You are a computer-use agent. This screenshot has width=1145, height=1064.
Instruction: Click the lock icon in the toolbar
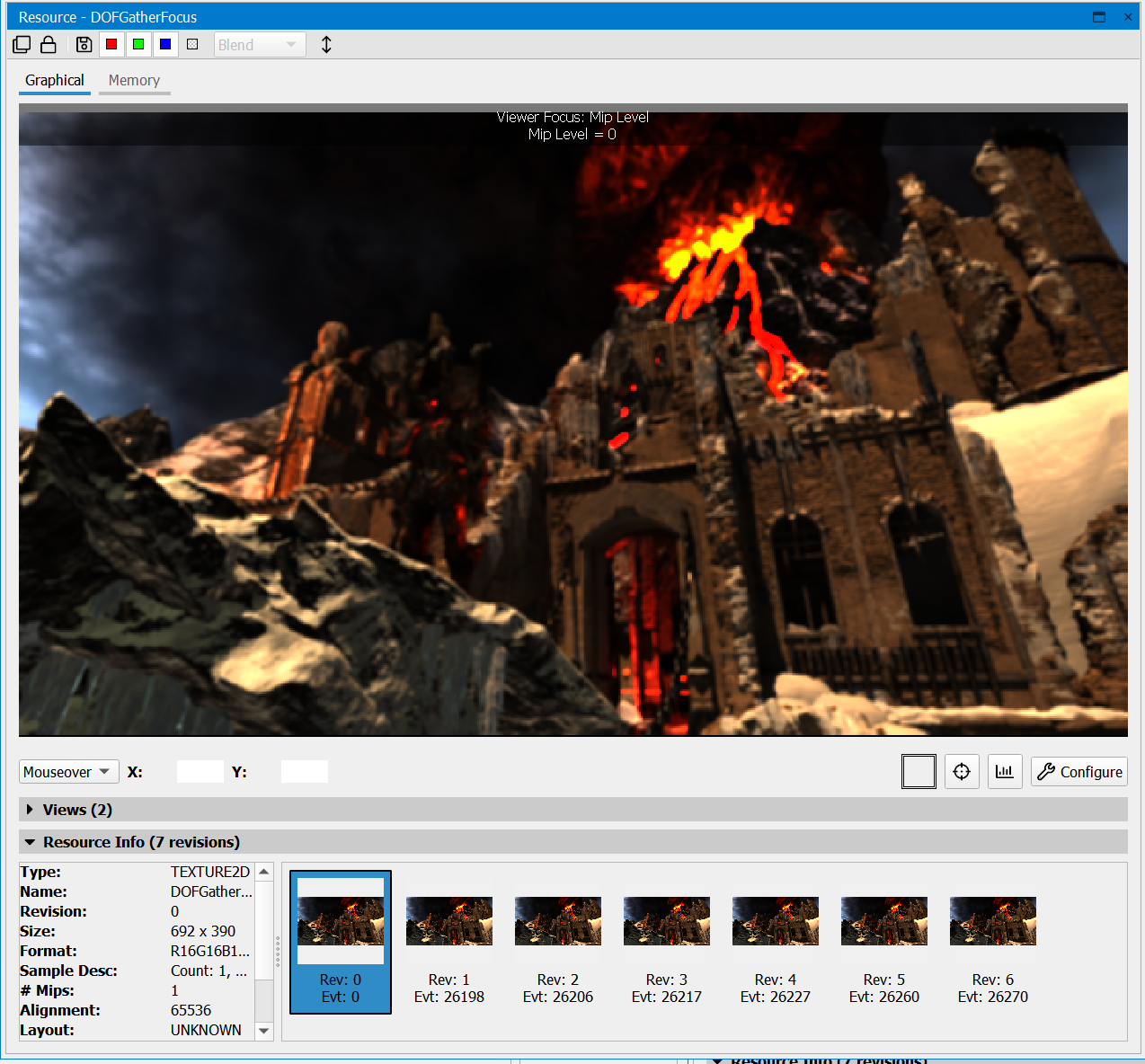point(49,44)
